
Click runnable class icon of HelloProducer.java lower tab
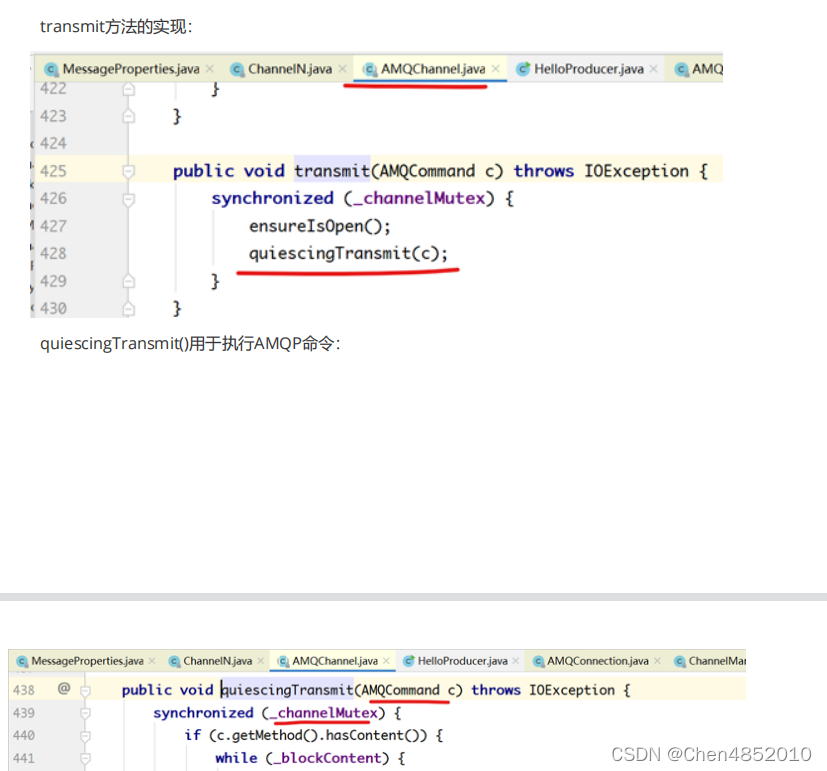408,661
